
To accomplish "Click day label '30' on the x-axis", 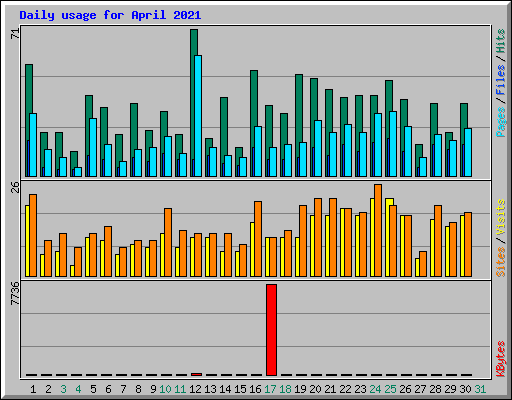I will coord(465,389).
